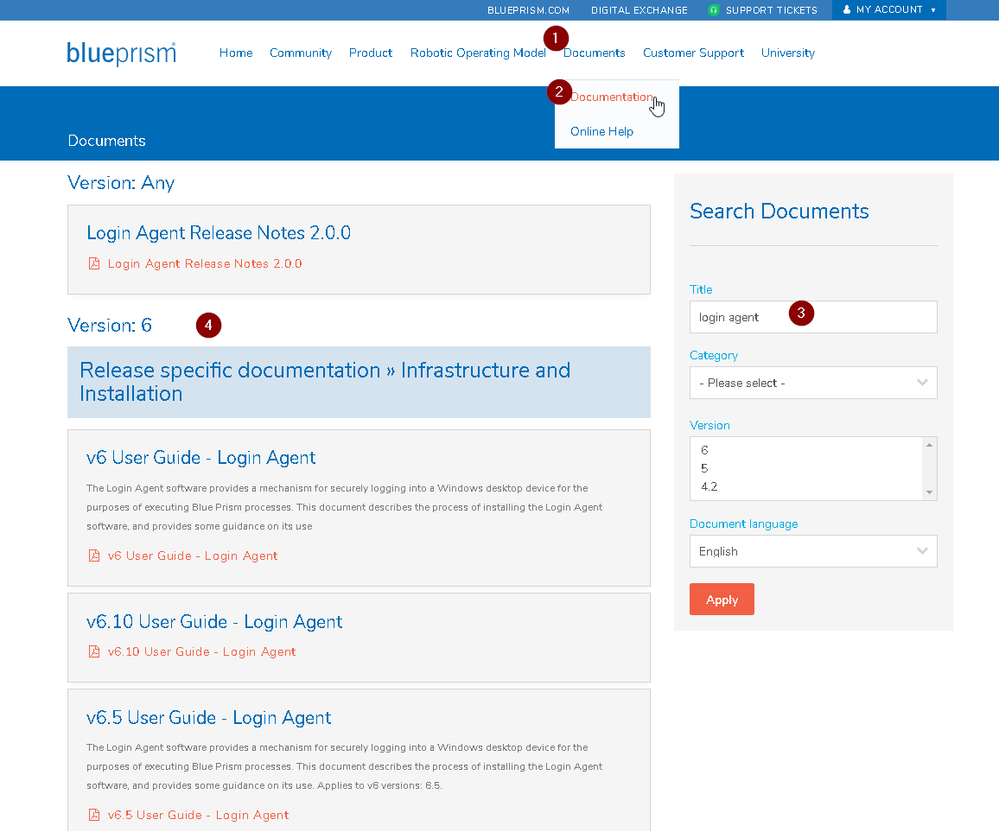
Task: Click PDF icon beside v6.5 User Guide link
Action: [x=94, y=815]
